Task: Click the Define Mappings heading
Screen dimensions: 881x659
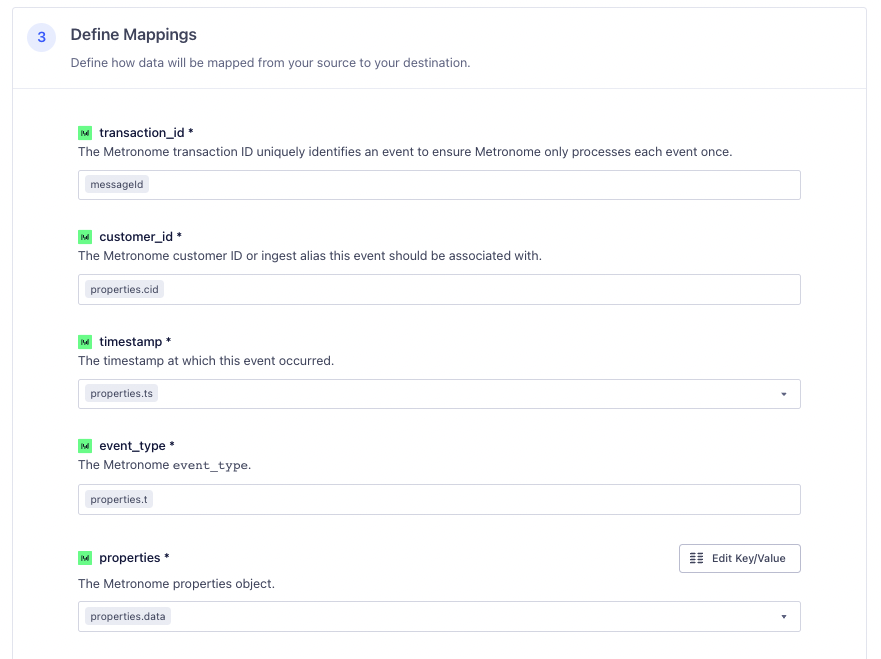Action: pos(133,35)
